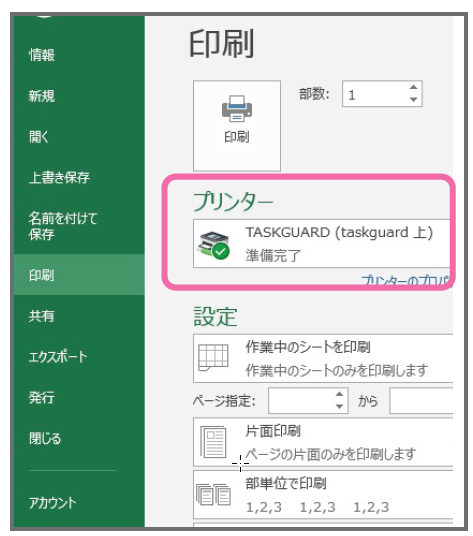Click the TASKGUARD printer ready-status icon
Screen dimensions: 473x536
(x=213, y=245)
